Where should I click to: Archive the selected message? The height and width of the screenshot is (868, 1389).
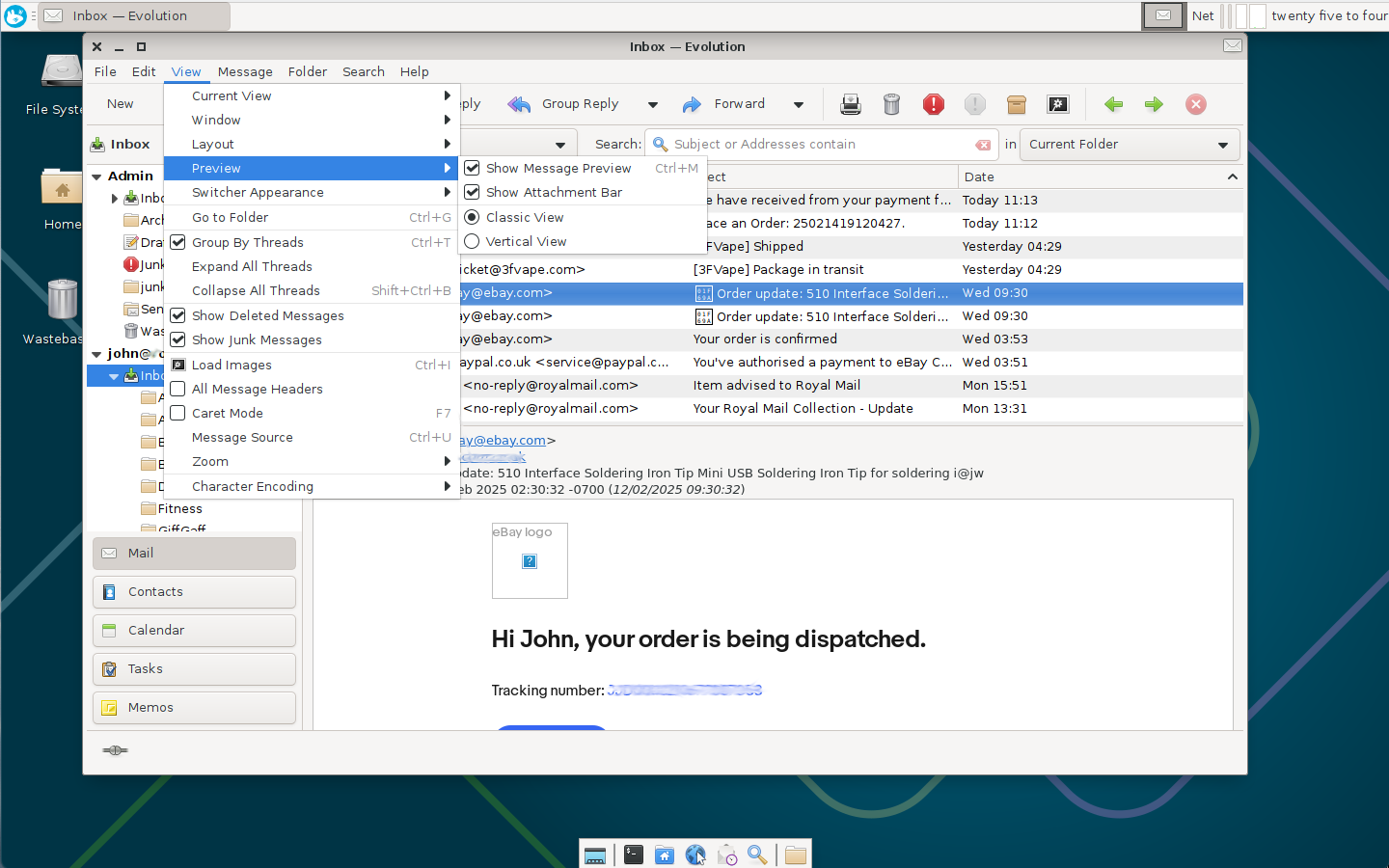pyautogui.click(x=1016, y=104)
